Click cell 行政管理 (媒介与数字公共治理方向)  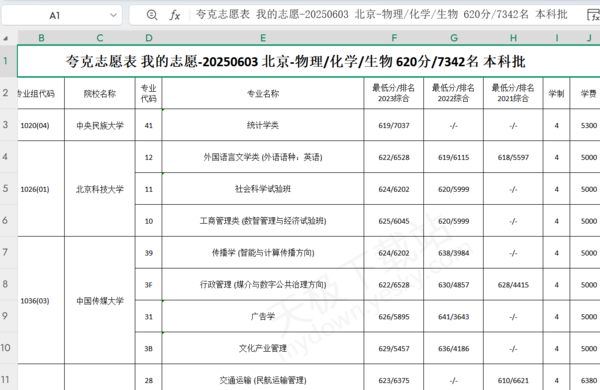pos(263,285)
